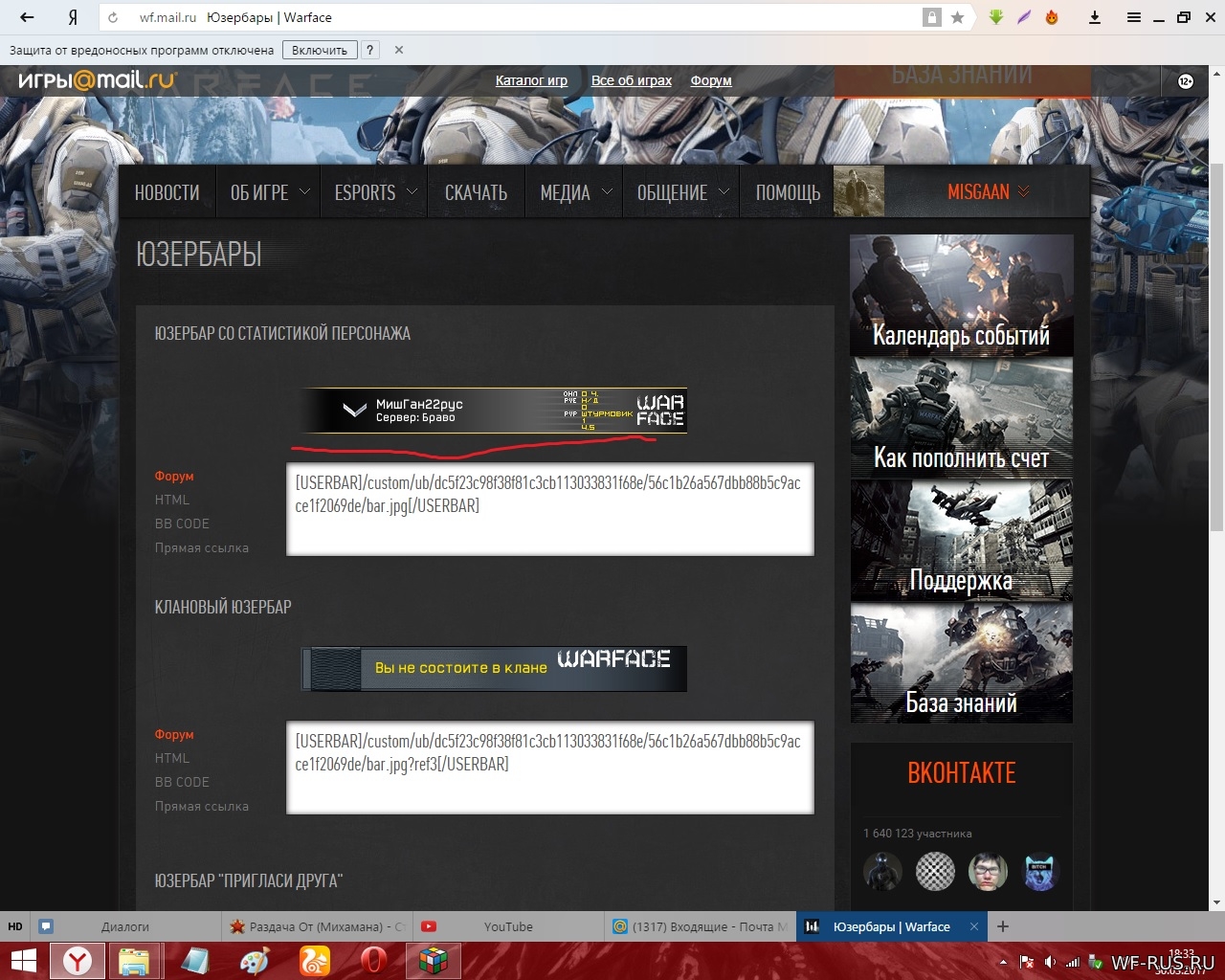
Task: Open the НОВОСТИ menu item
Action: 167,192
